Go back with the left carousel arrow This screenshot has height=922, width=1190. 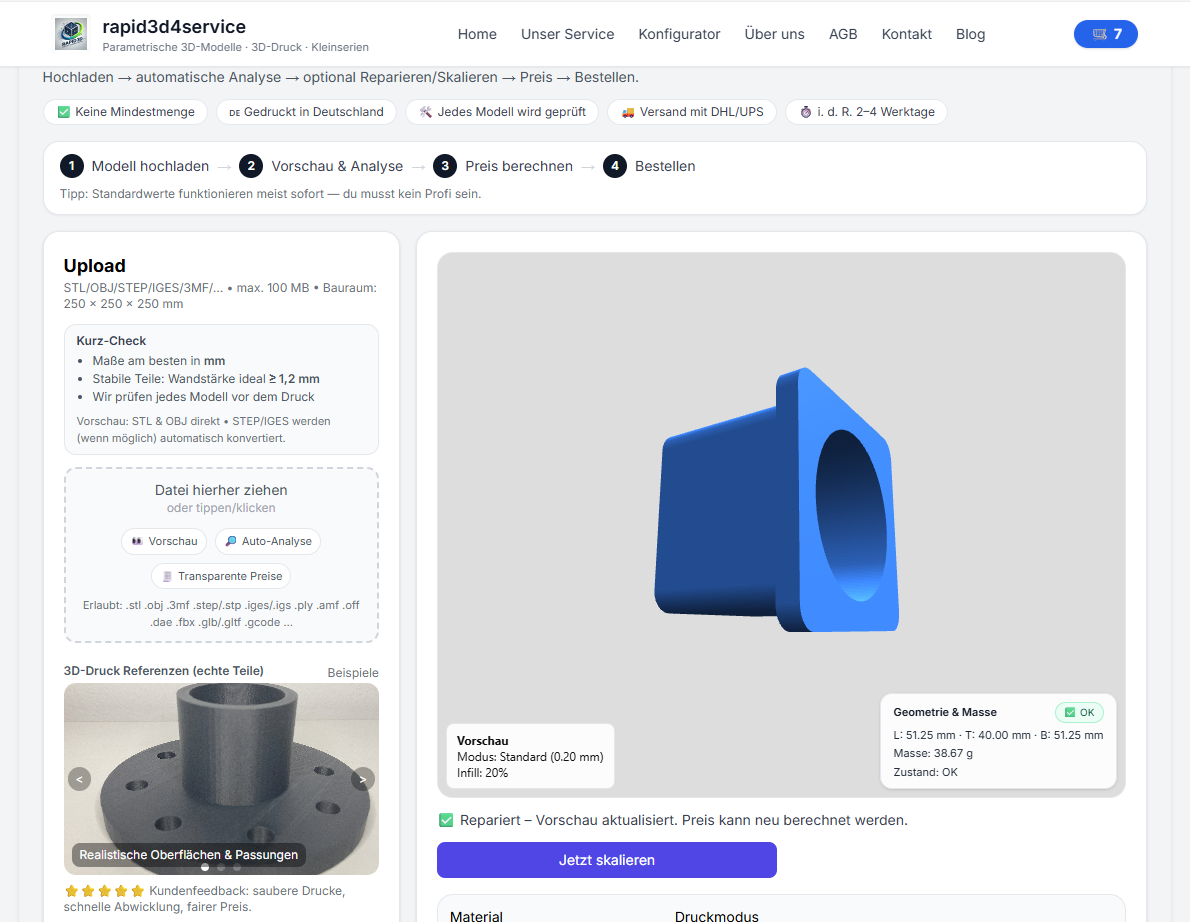[79, 777]
